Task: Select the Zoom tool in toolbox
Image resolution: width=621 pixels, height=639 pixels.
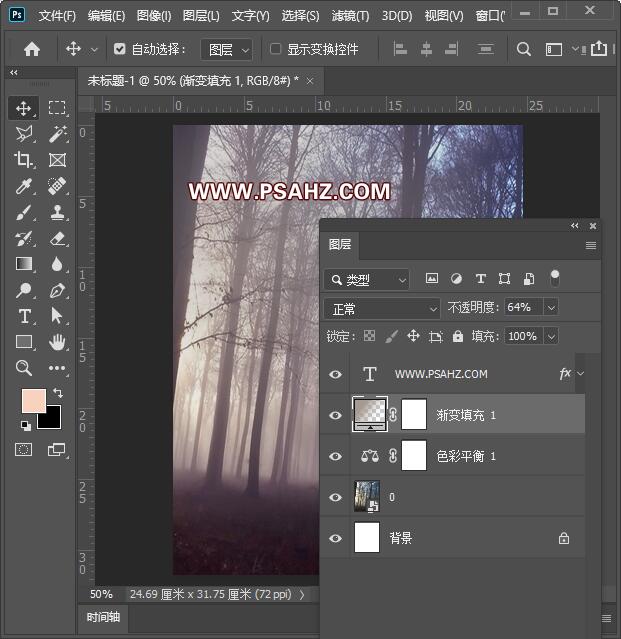Action: coord(24,368)
